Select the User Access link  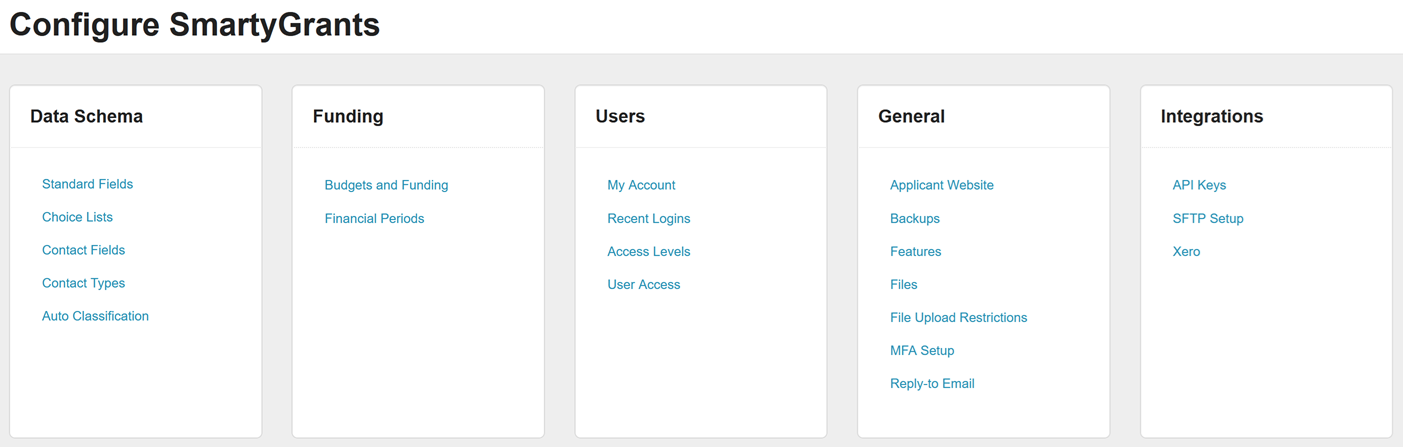tap(643, 284)
